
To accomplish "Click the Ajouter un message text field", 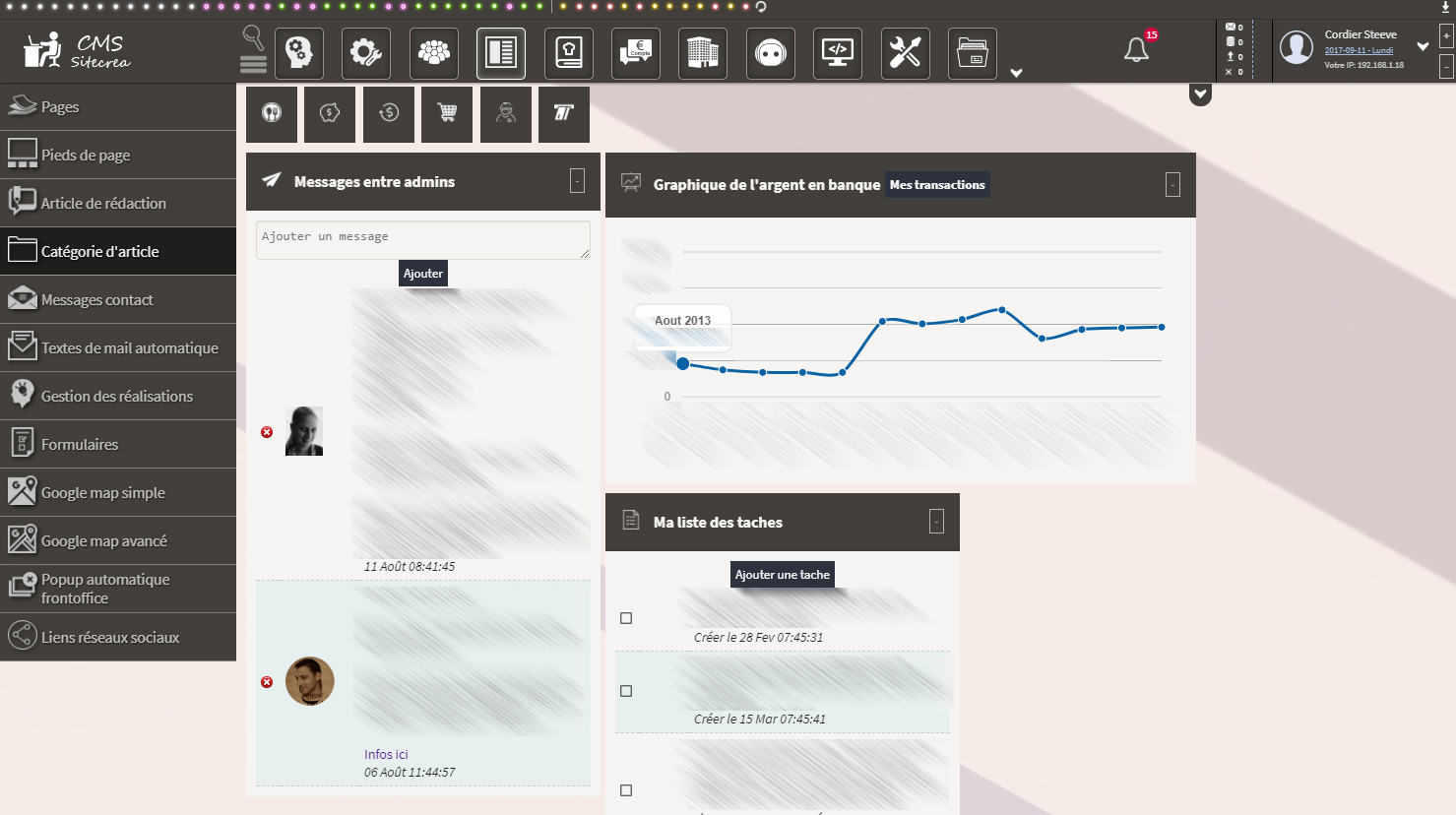I will coord(422,239).
